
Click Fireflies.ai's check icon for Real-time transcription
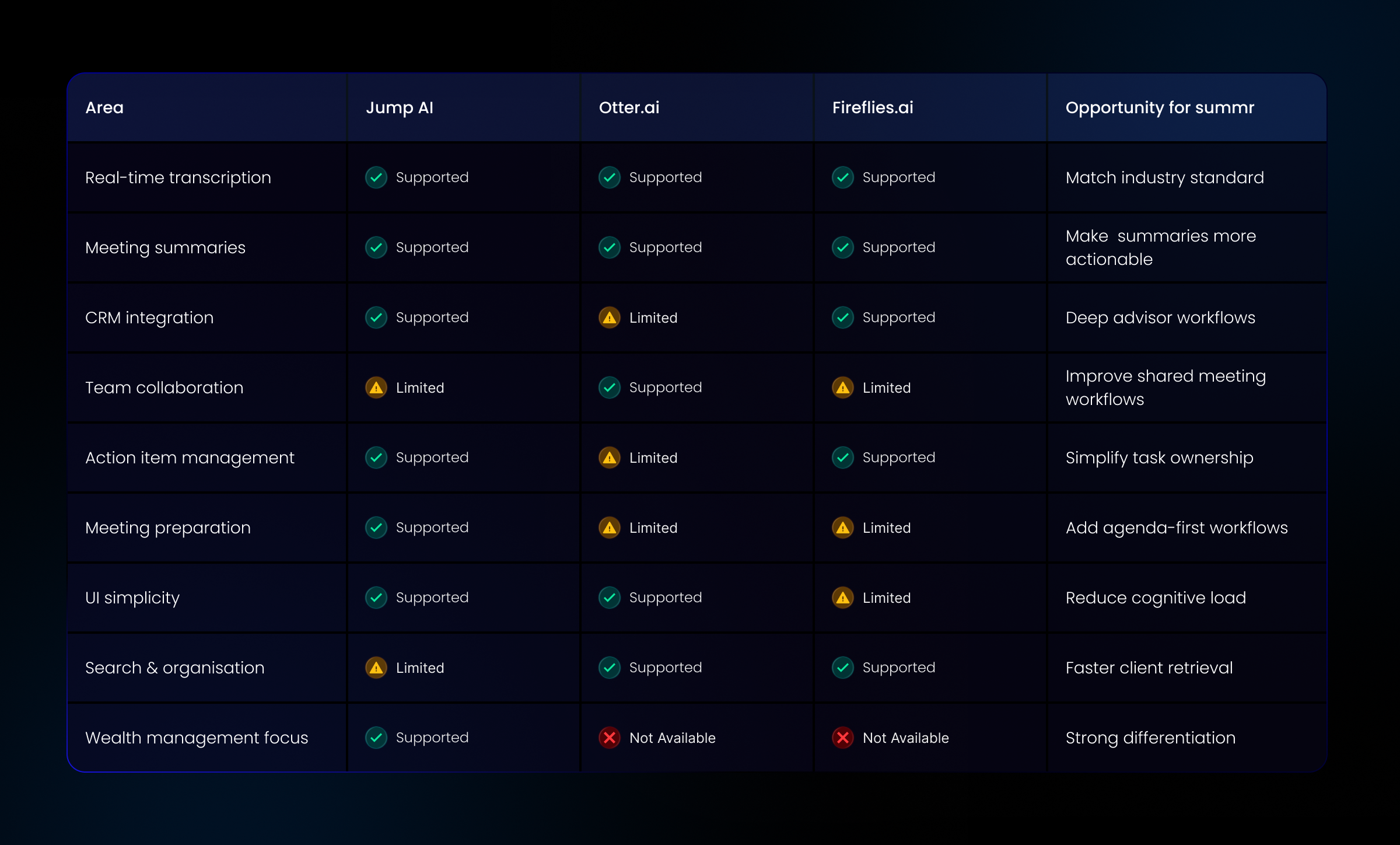click(843, 177)
